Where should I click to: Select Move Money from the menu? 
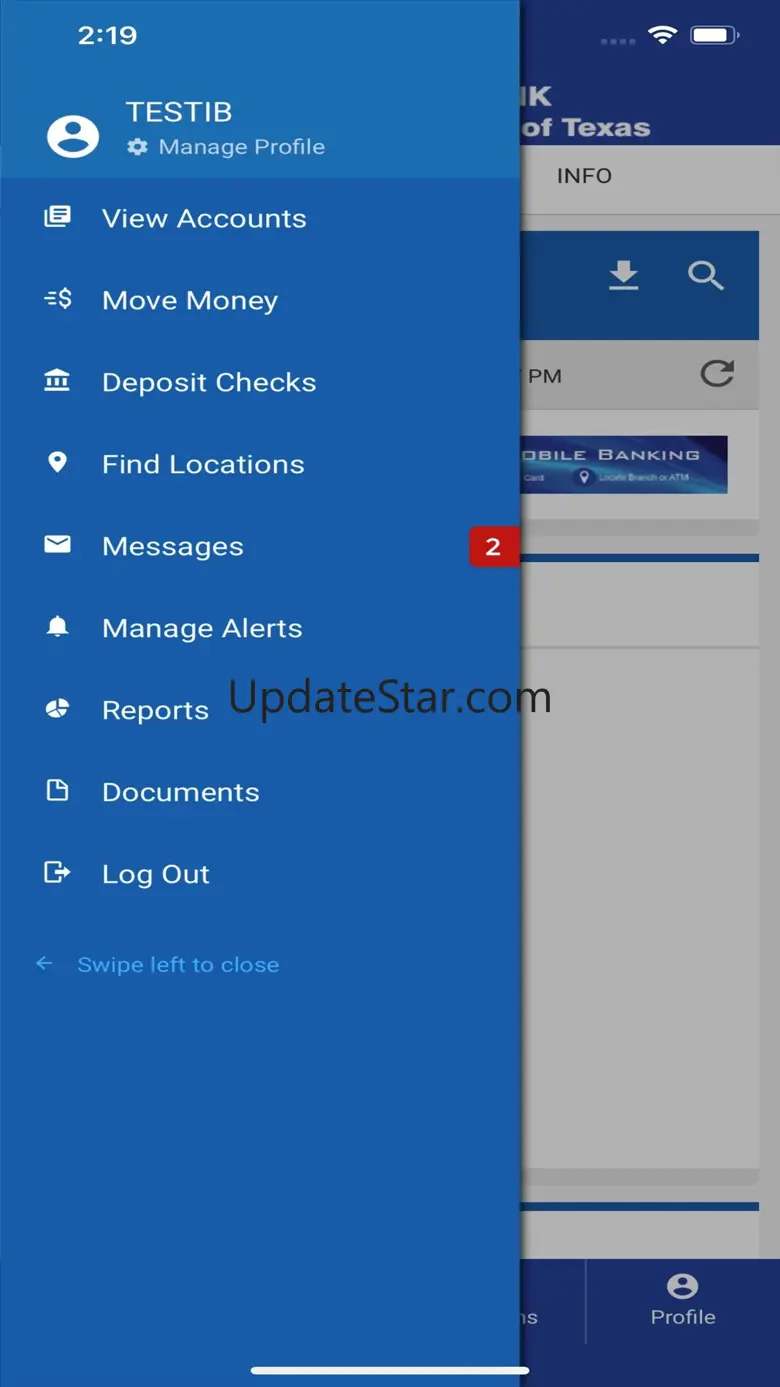(x=190, y=300)
